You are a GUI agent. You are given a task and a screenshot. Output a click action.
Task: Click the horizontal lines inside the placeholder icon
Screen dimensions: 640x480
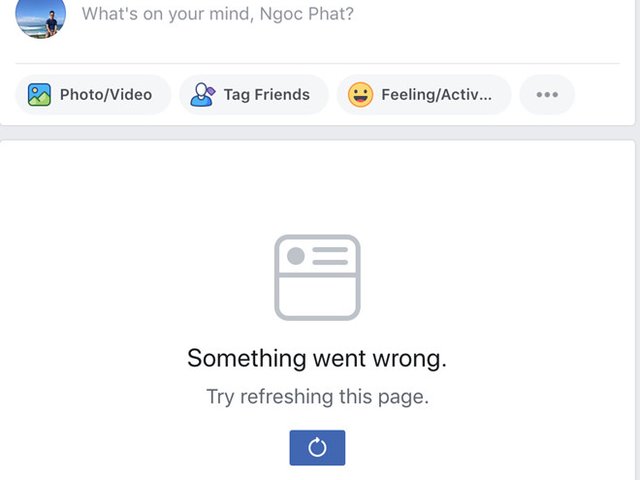(330, 256)
